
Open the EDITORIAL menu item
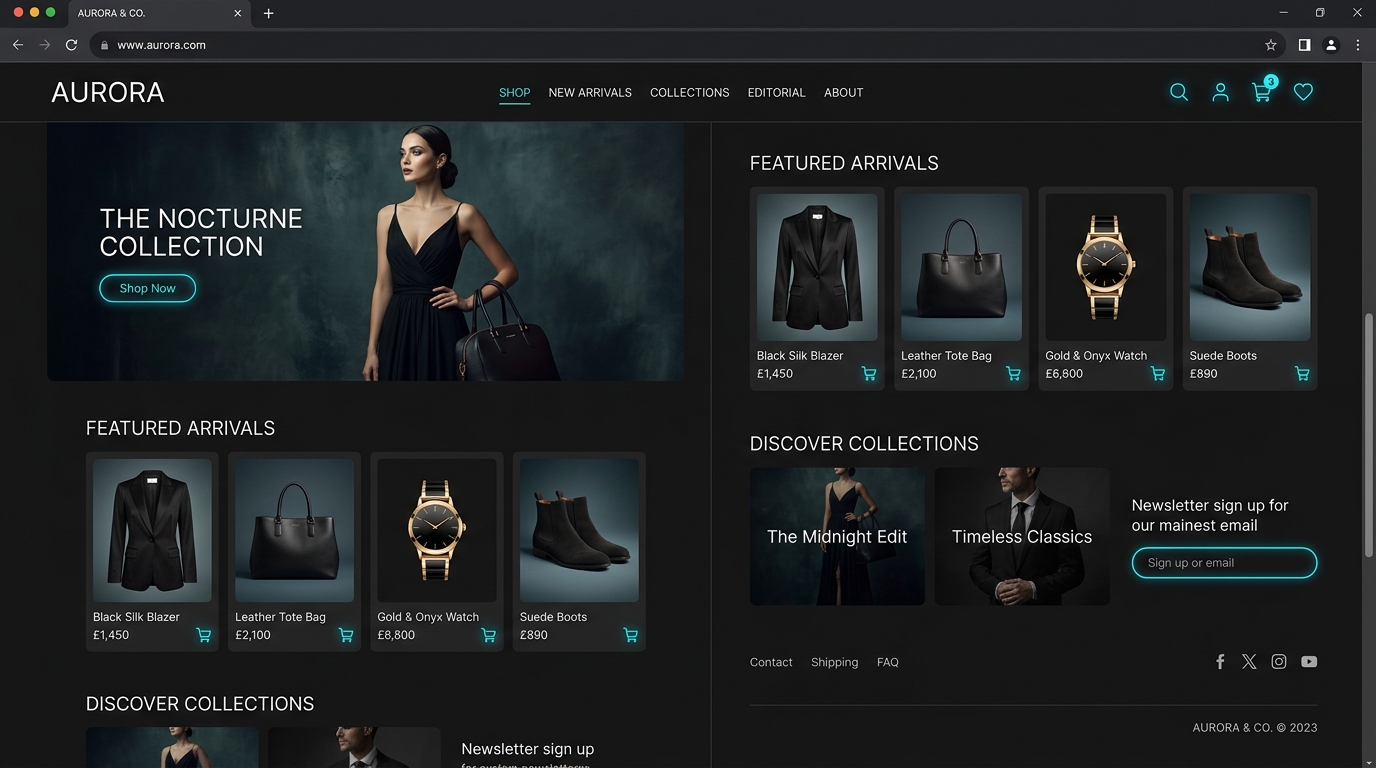pyautogui.click(x=777, y=93)
